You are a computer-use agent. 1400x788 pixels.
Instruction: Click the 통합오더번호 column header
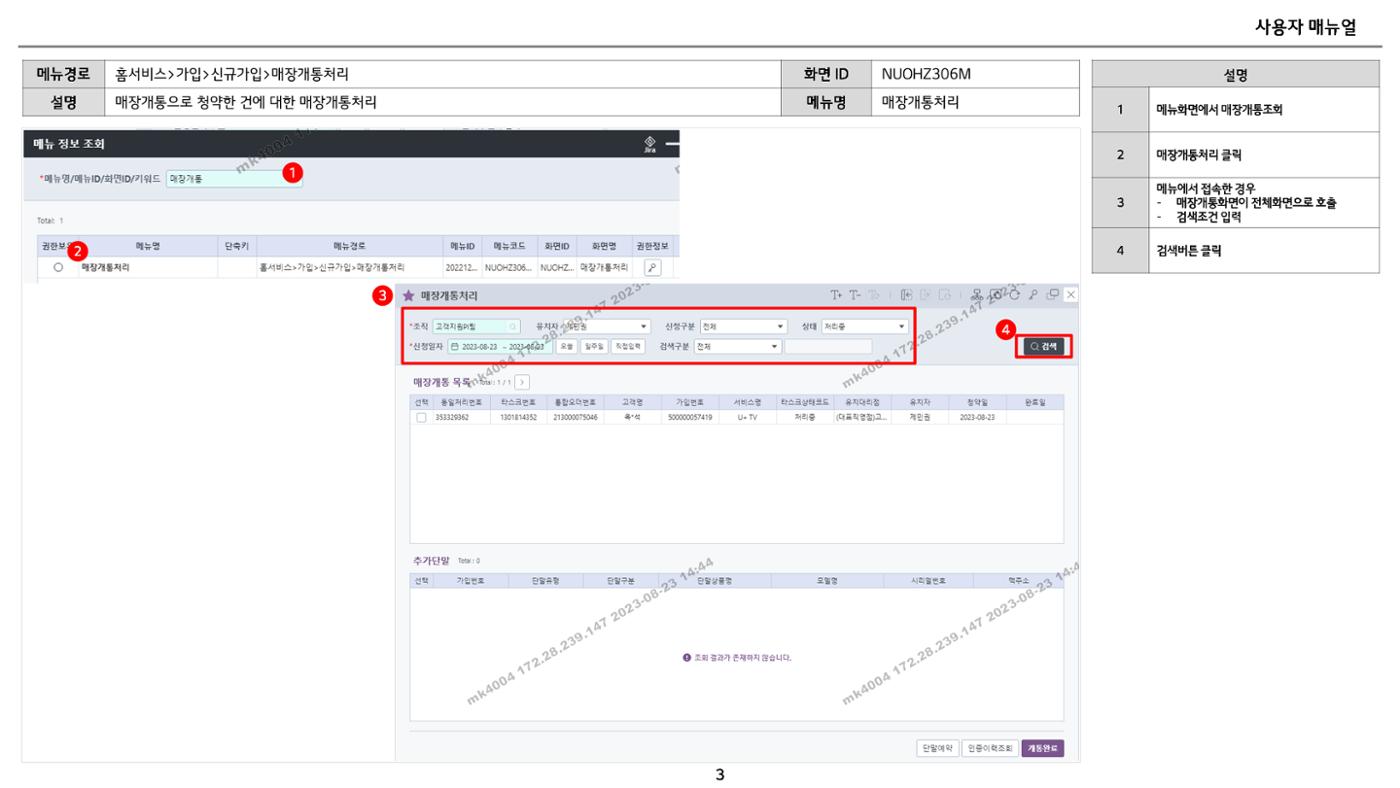coord(576,401)
